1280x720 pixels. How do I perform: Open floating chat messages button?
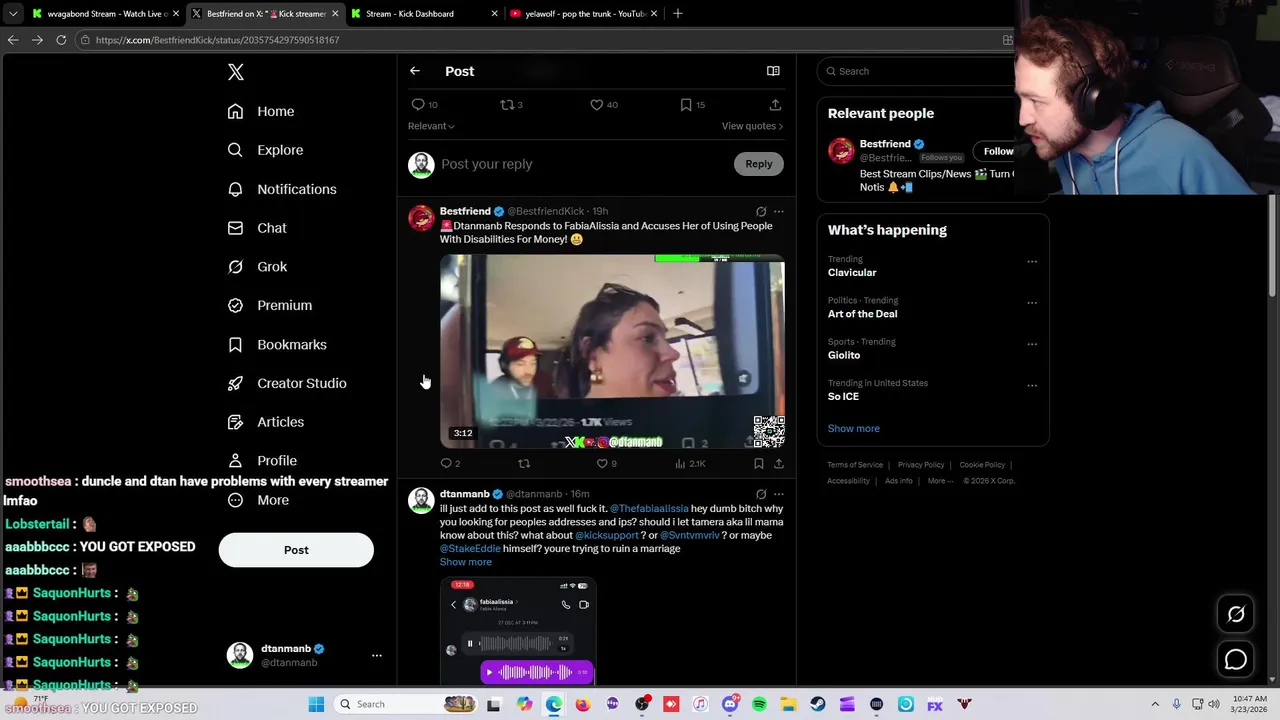[1236, 660]
